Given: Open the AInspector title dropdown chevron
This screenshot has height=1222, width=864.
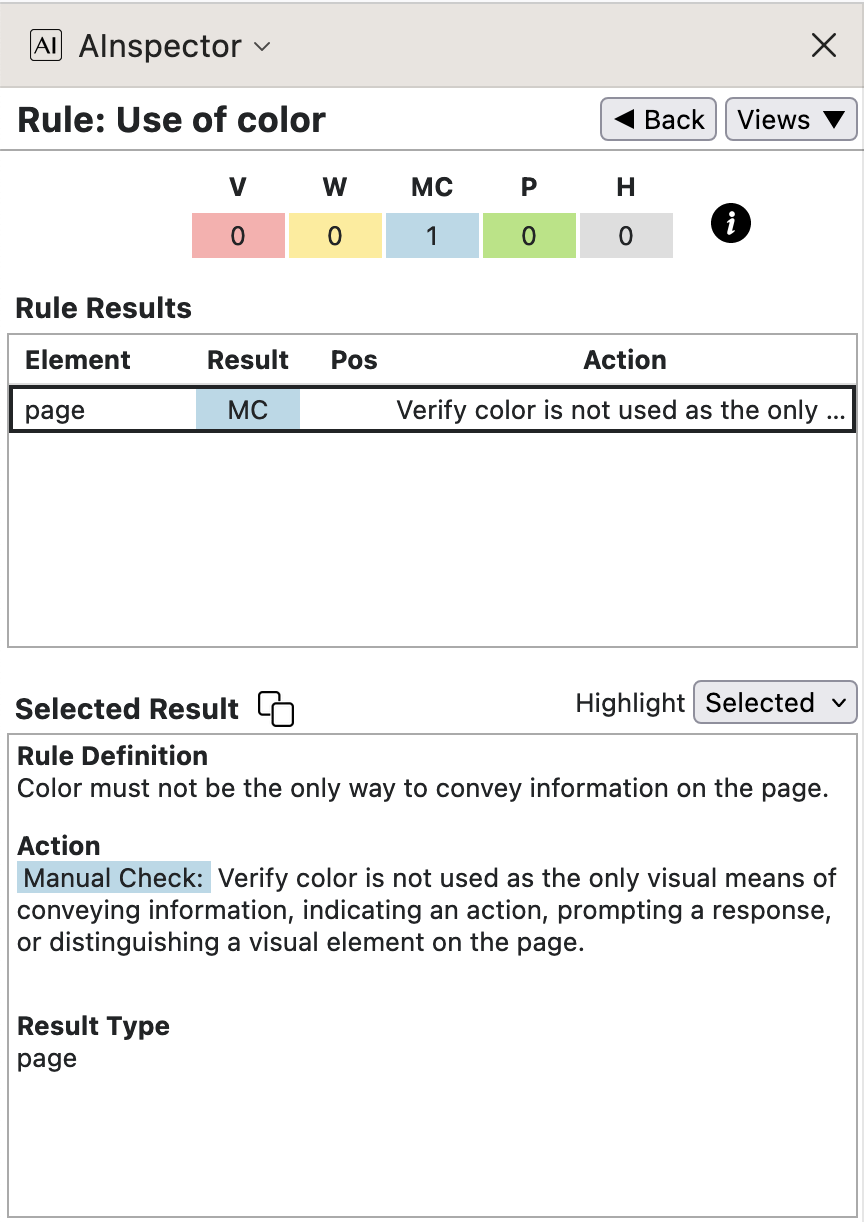Looking at the screenshot, I should (263, 47).
